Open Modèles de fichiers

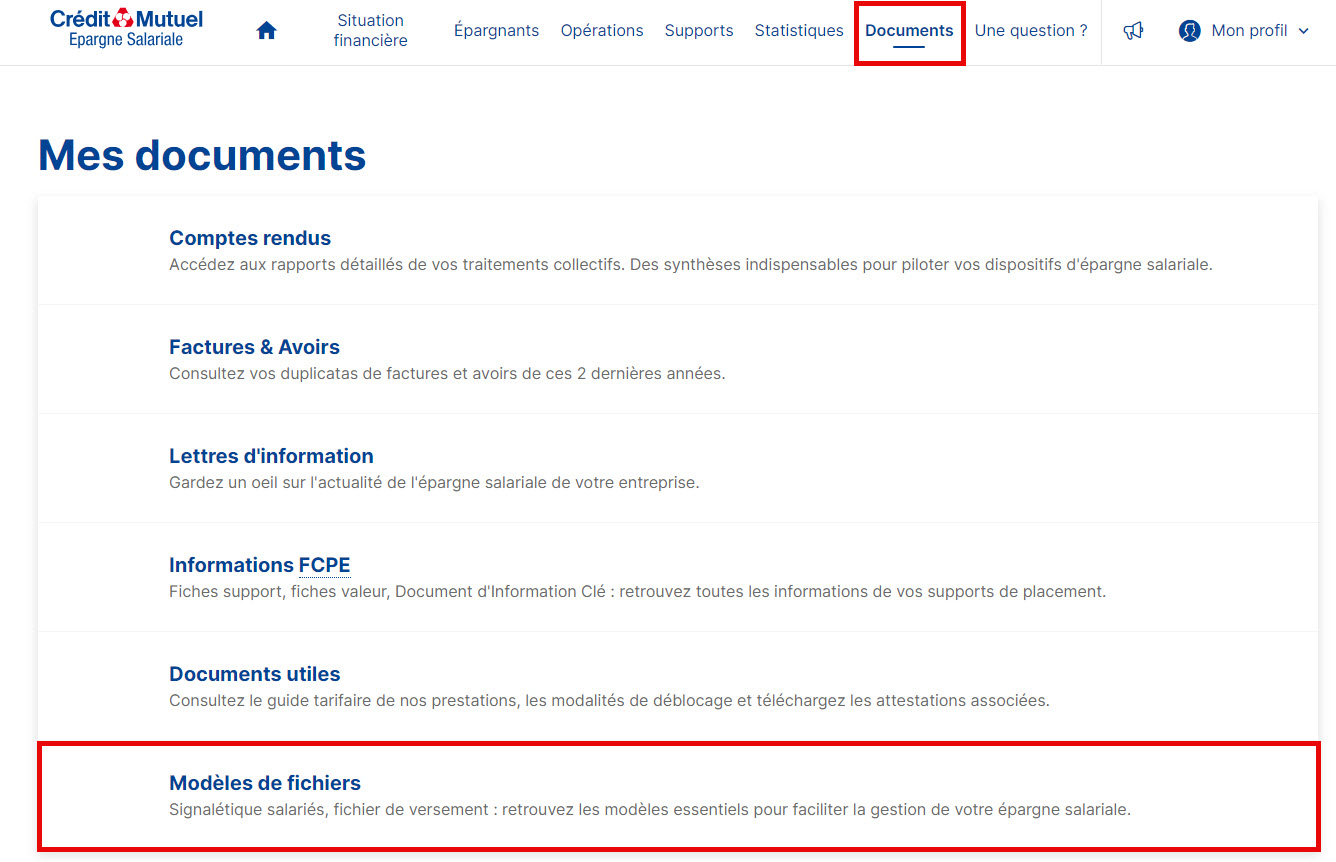click(265, 783)
